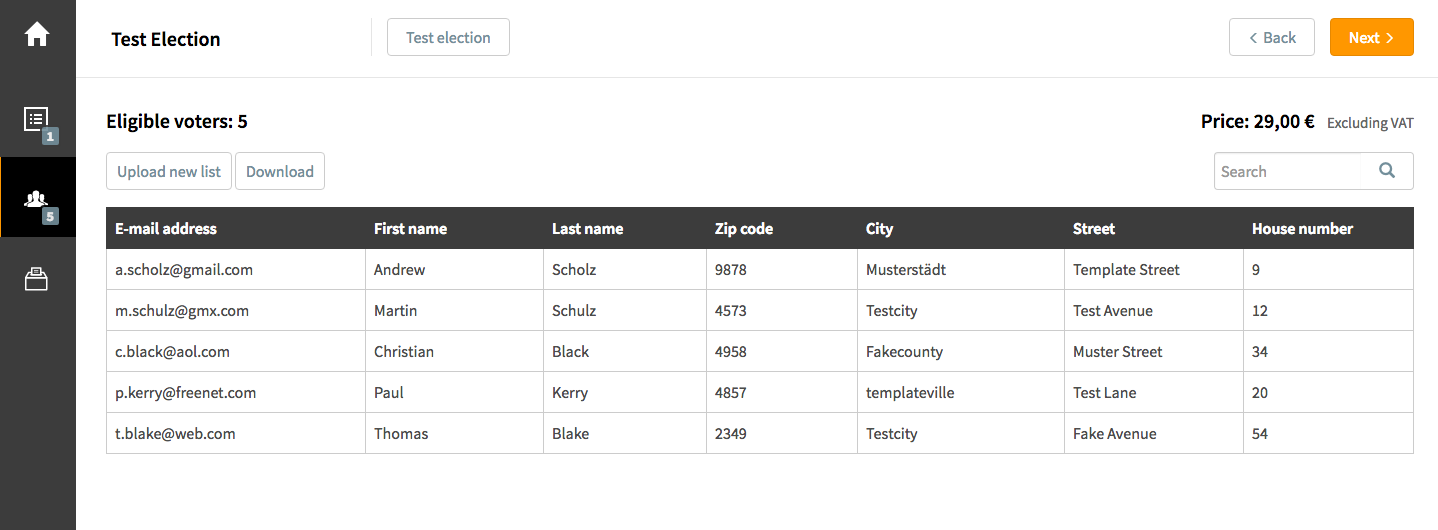Click the home icon in sidebar
This screenshot has height=530, width=1438.
click(37, 35)
